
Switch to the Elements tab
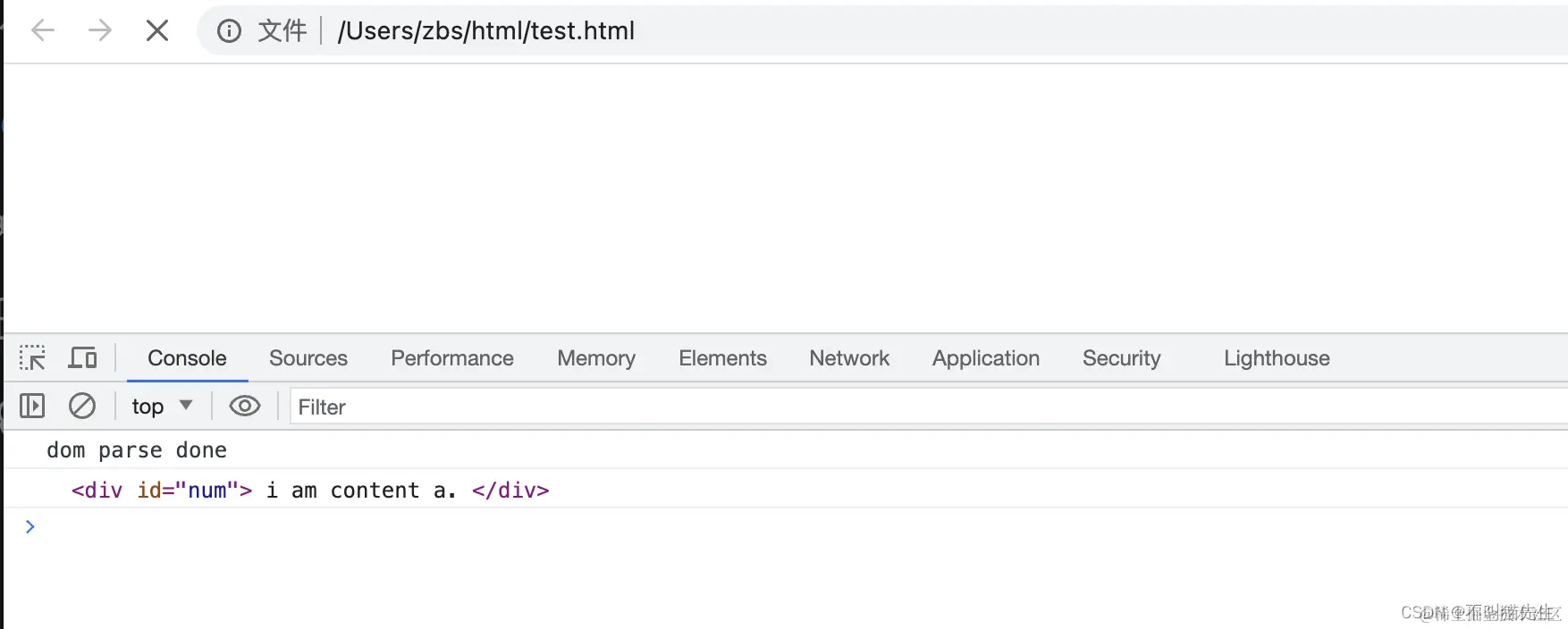722,358
